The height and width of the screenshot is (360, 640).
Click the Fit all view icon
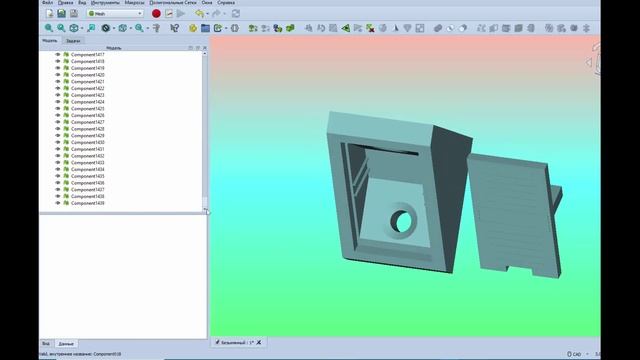[49, 28]
